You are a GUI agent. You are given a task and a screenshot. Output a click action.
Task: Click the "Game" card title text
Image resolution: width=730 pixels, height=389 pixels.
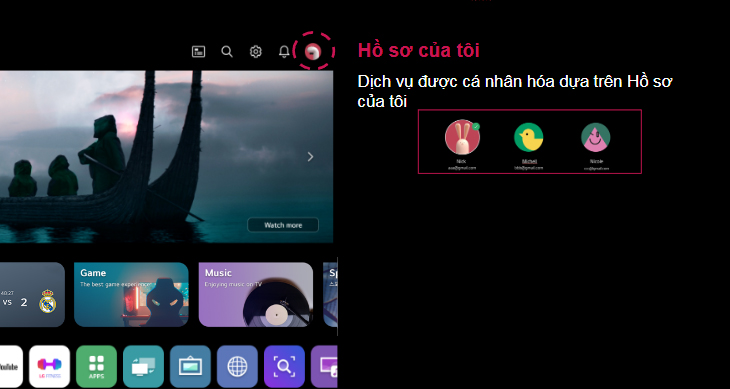(x=93, y=273)
